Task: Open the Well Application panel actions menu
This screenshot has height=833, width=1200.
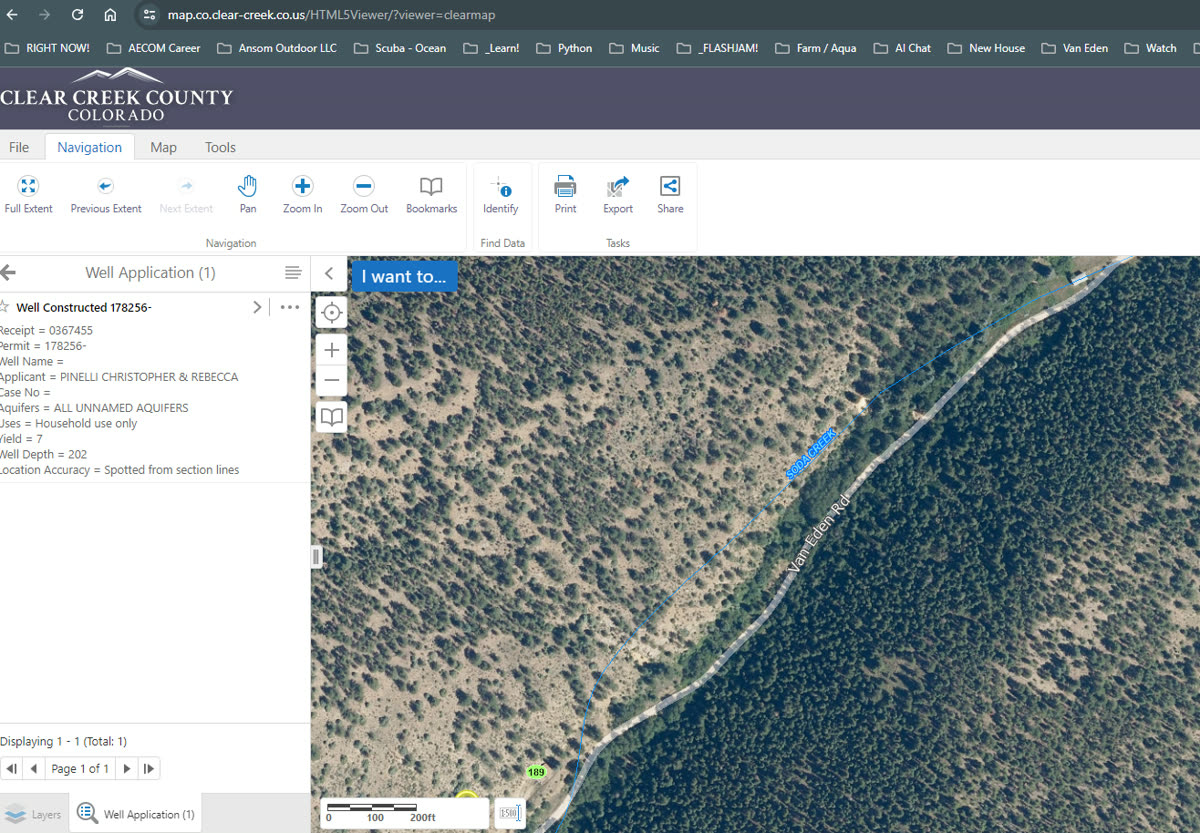Action: (x=293, y=273)
